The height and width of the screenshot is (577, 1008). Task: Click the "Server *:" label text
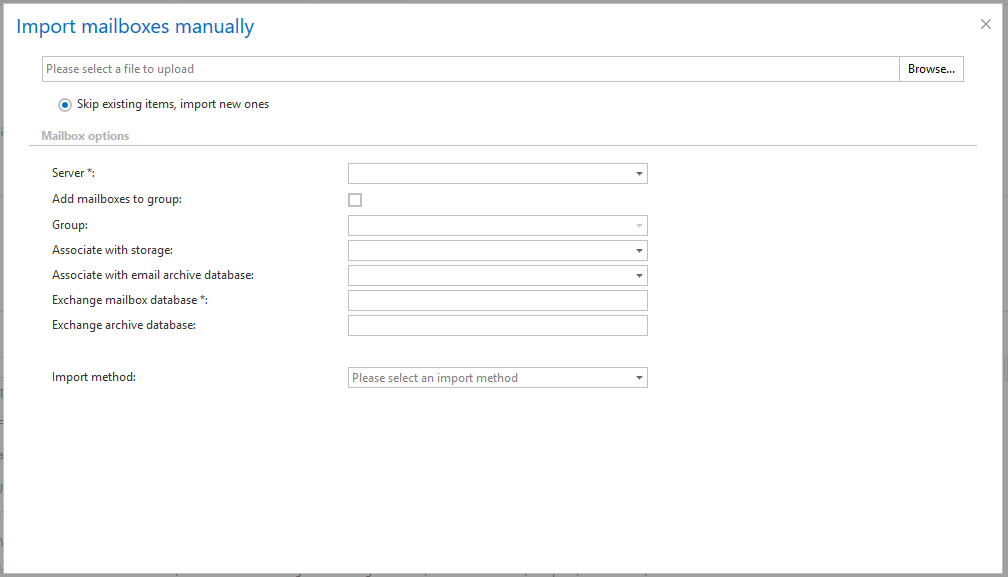pos(73,174)
